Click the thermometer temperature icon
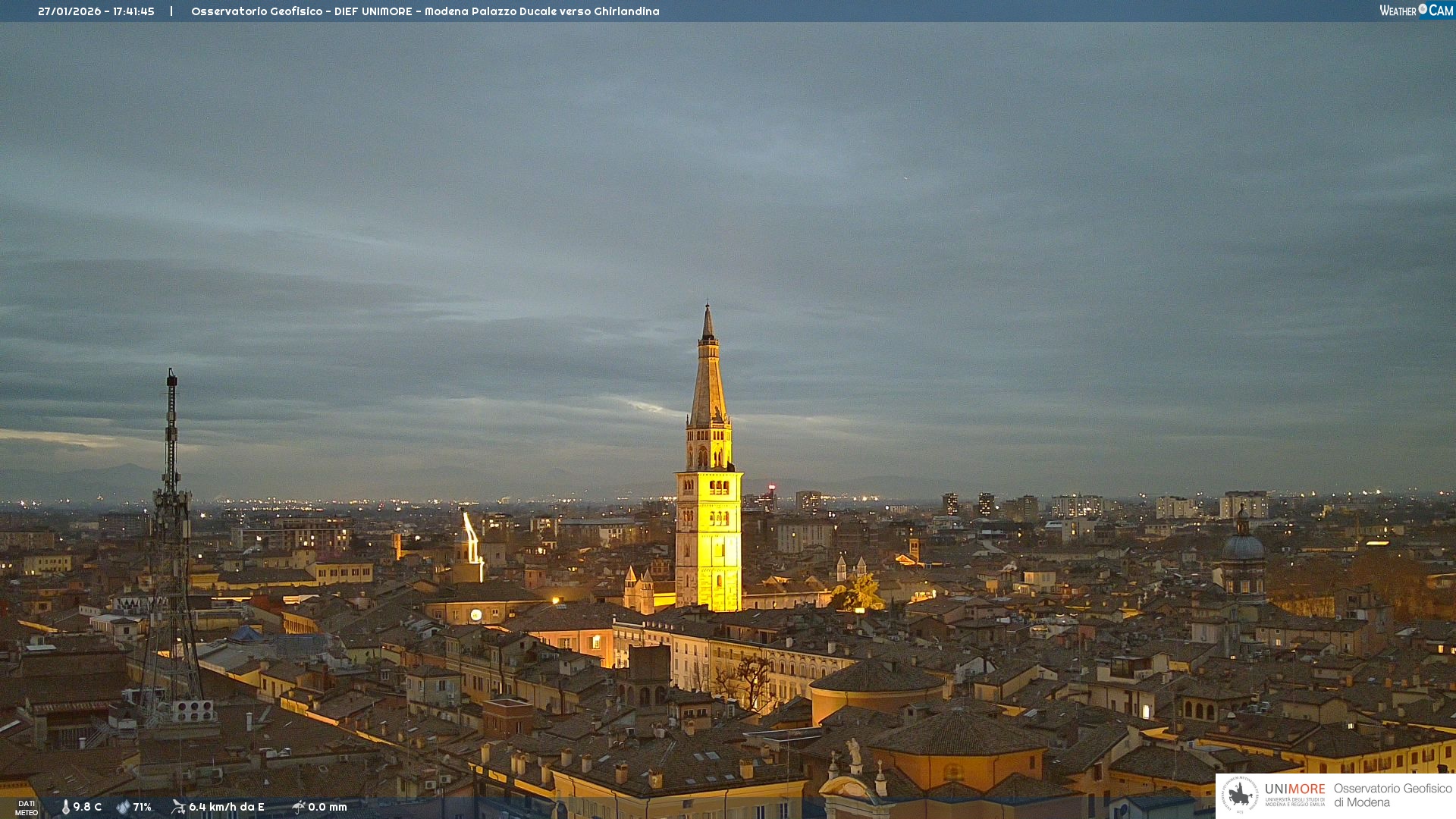 point(66,807)
